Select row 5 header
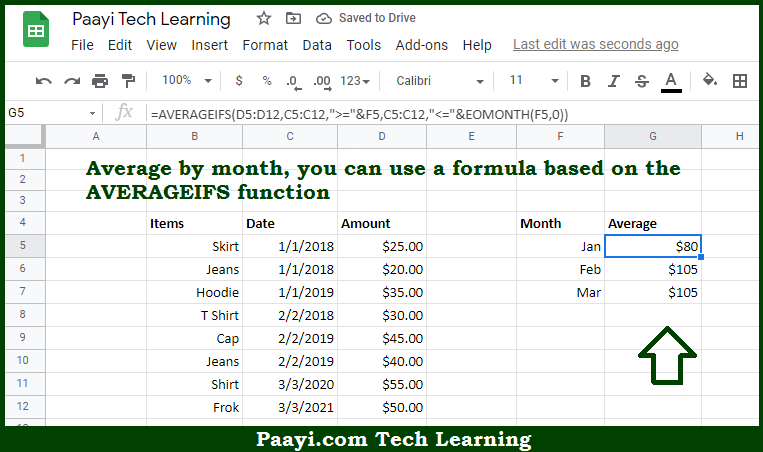This screenshot has width=763, height=452. (x=23, y=245)
